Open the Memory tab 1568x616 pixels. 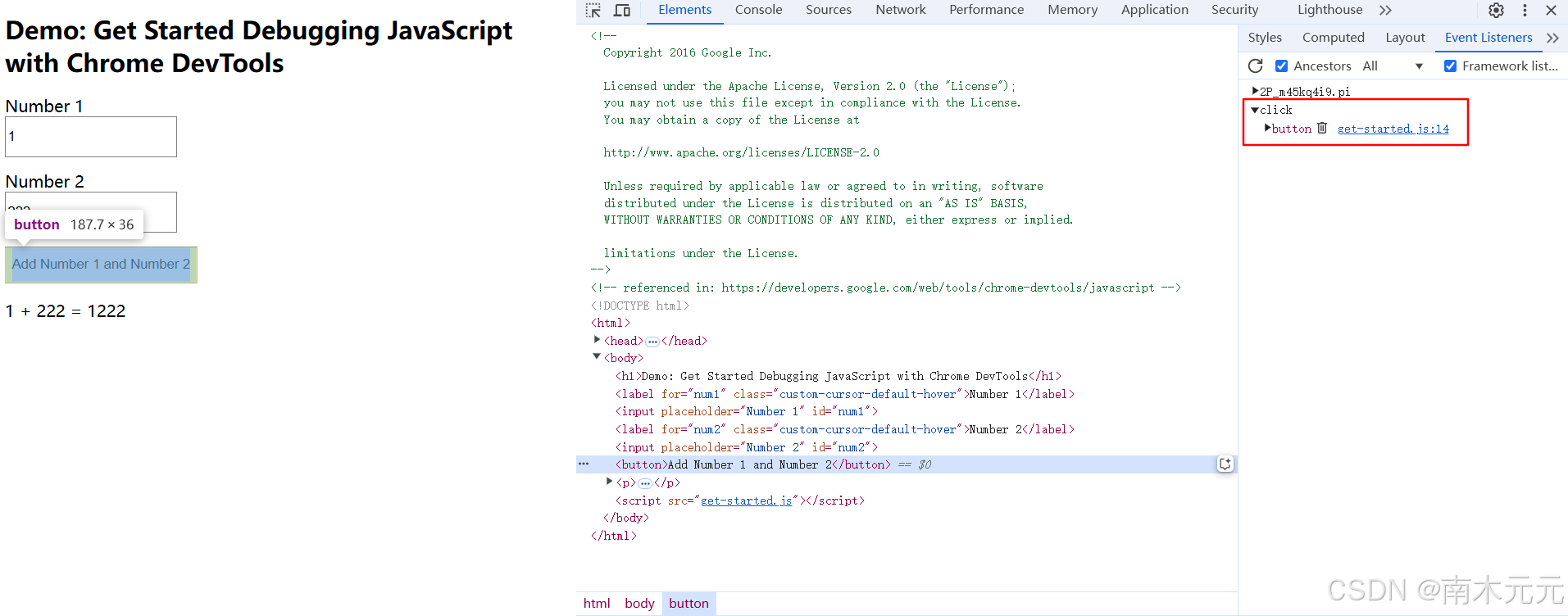[x=1072, y=10]
